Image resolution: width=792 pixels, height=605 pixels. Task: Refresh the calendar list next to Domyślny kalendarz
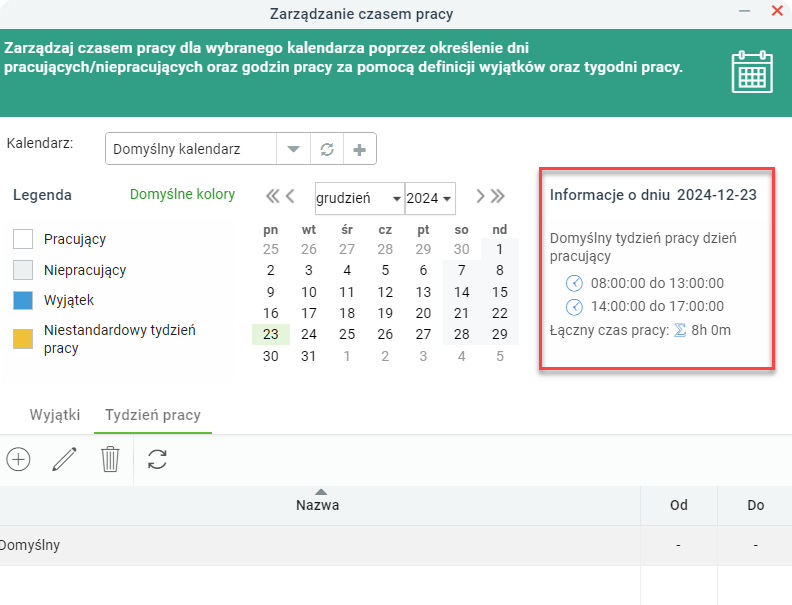click(327, 149)
